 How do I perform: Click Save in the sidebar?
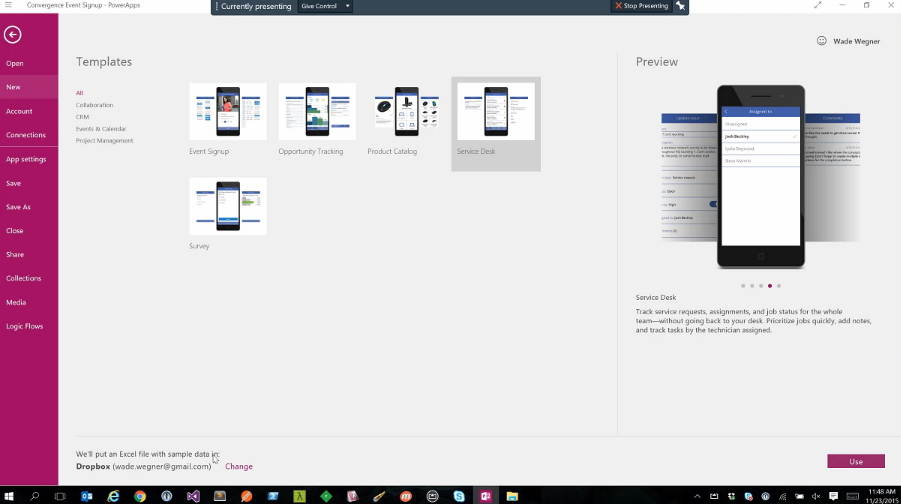tap(13, 183)
